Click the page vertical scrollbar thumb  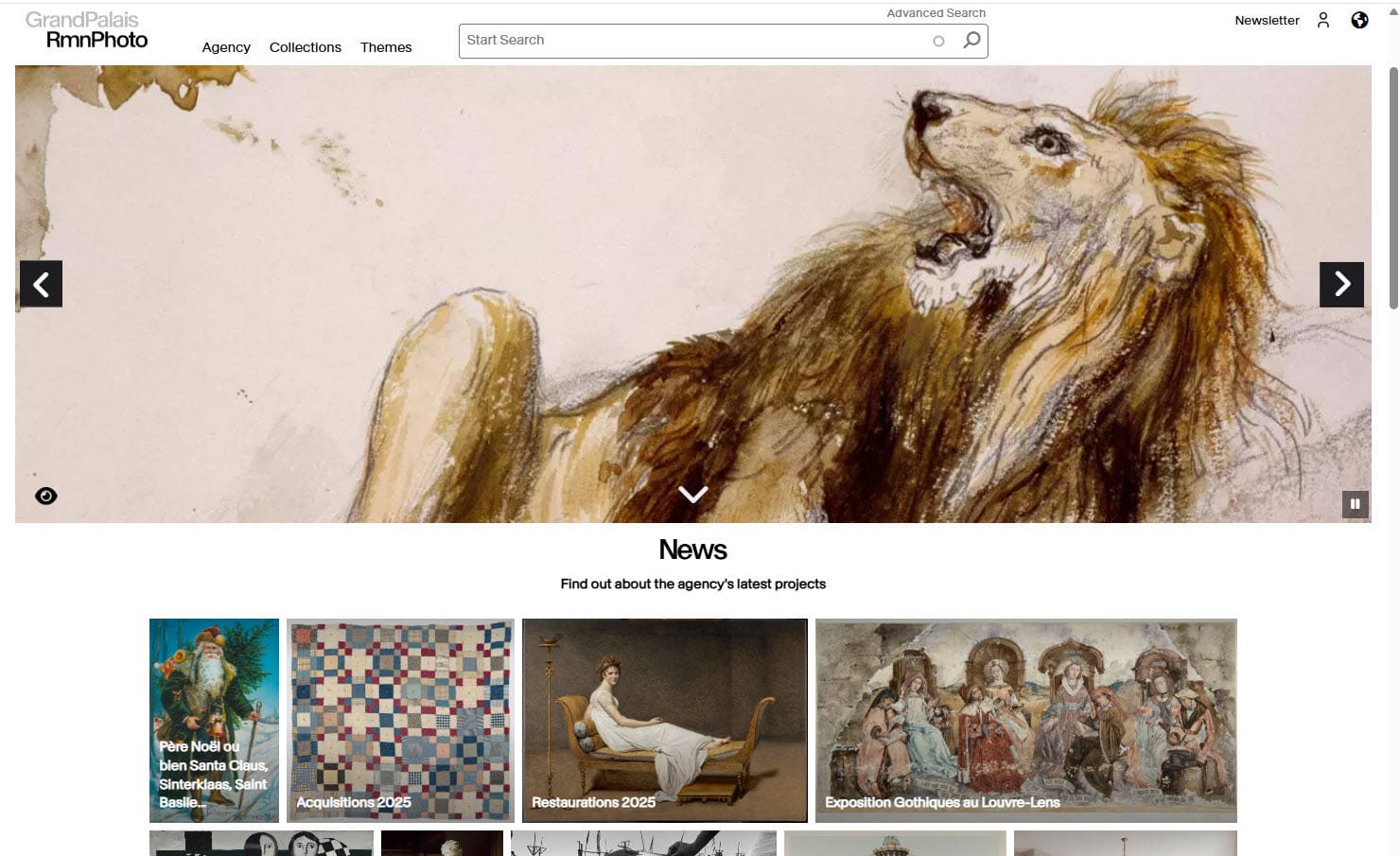pyautogui.click(x=1392, y=187)
